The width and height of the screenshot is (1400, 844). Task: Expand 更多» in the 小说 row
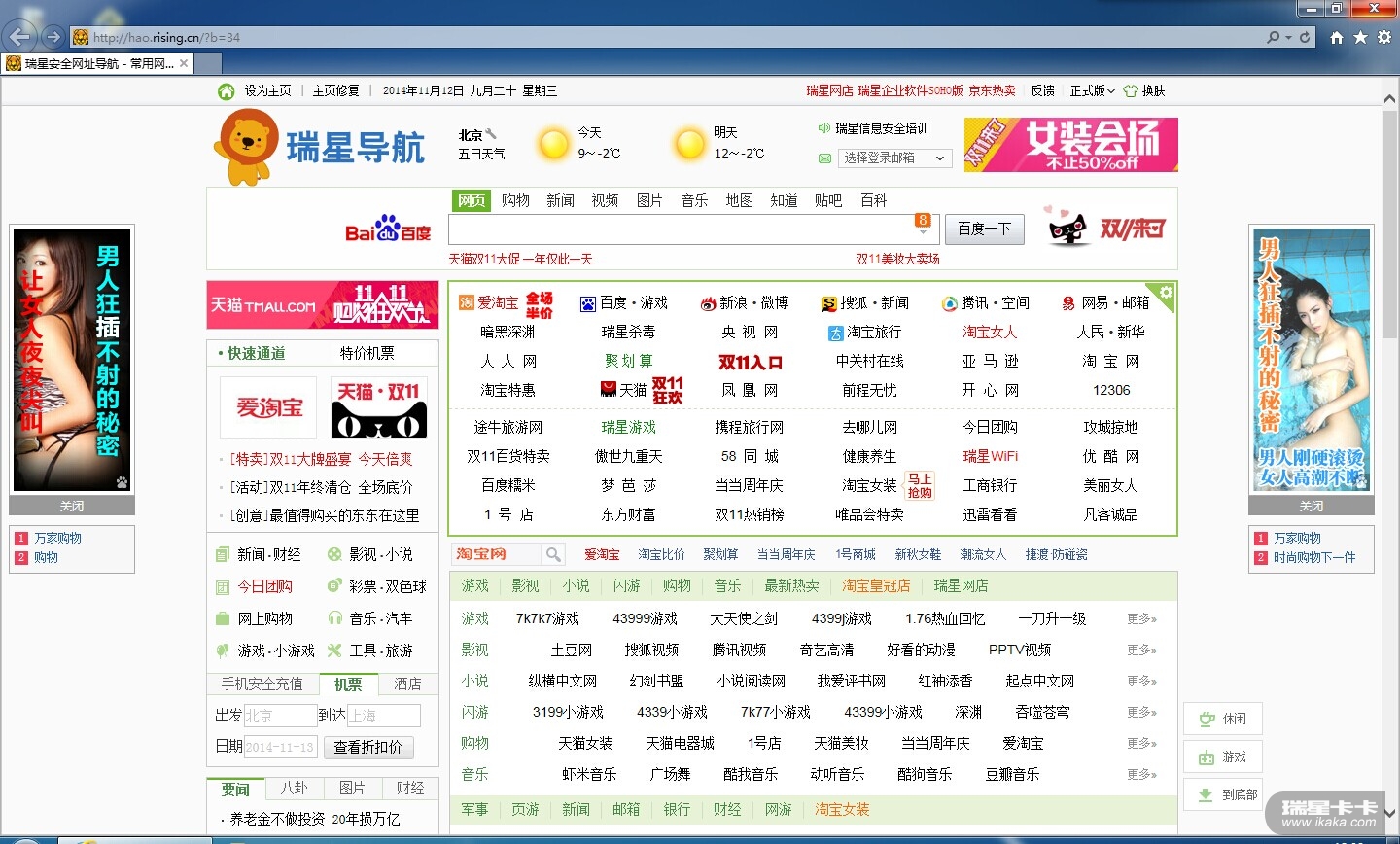click(x=1141, y=681)
